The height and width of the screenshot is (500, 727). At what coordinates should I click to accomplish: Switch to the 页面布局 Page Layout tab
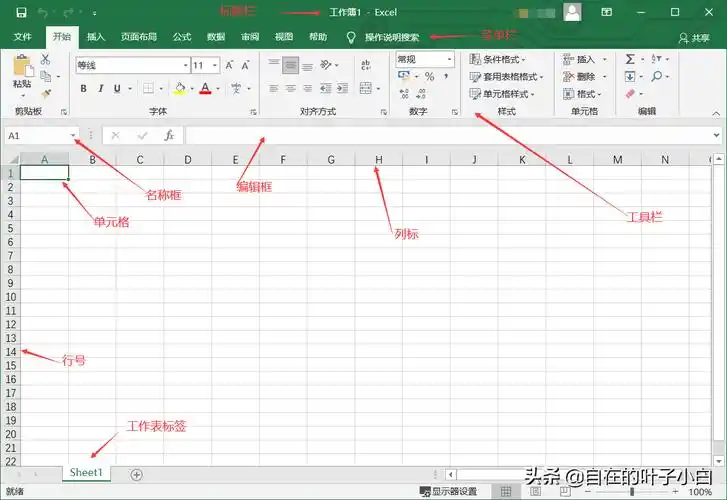tap(139, 37)
